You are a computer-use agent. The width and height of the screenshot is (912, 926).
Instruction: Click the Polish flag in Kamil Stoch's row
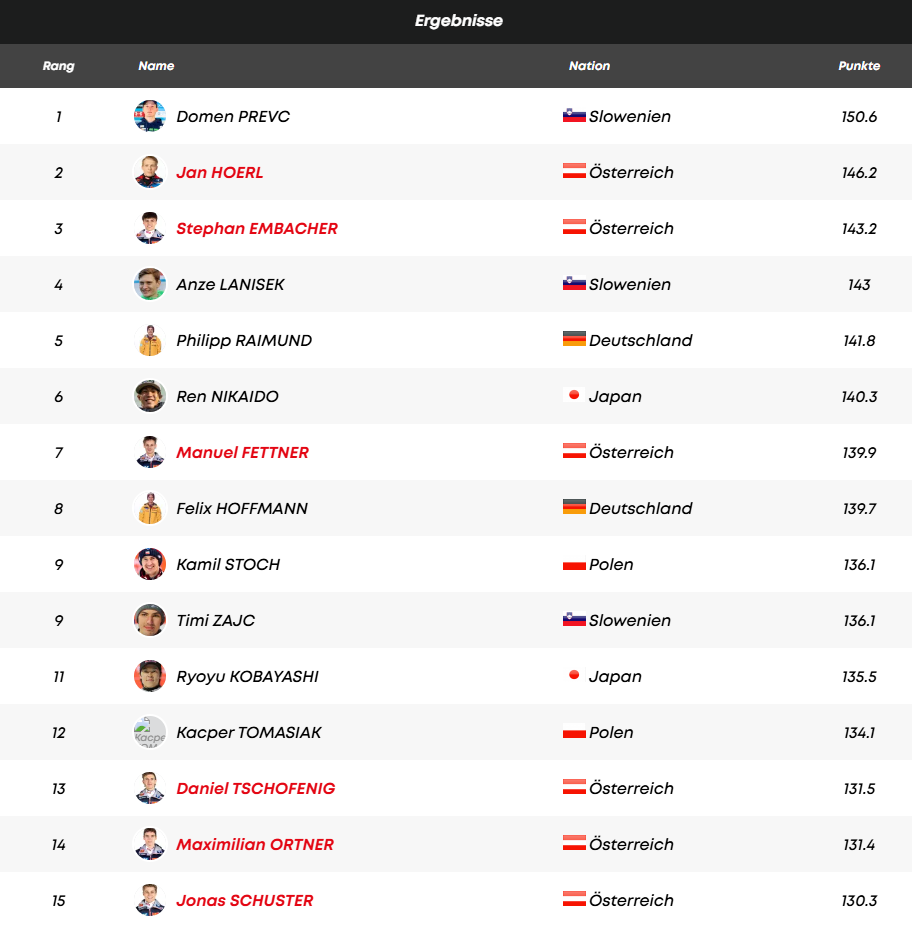click(574, 564)
